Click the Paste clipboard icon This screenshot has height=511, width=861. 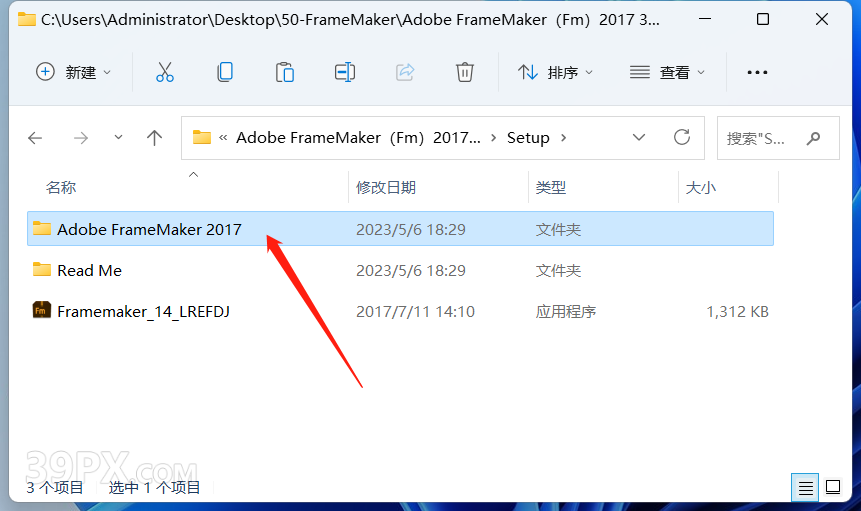(x=284, y=72)
